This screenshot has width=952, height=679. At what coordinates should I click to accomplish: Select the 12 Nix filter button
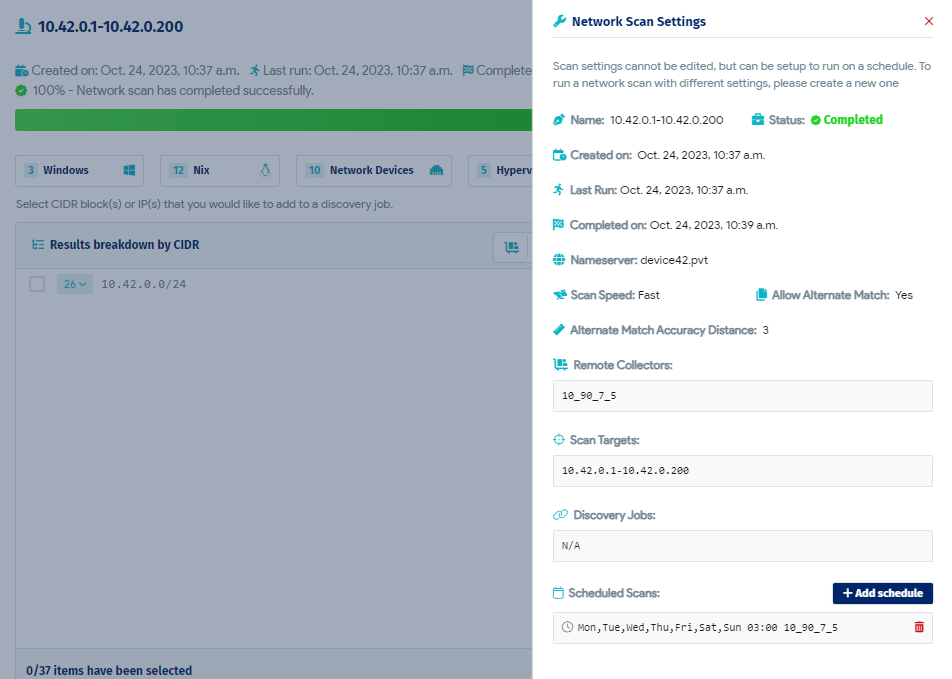[x=220, y=171]
